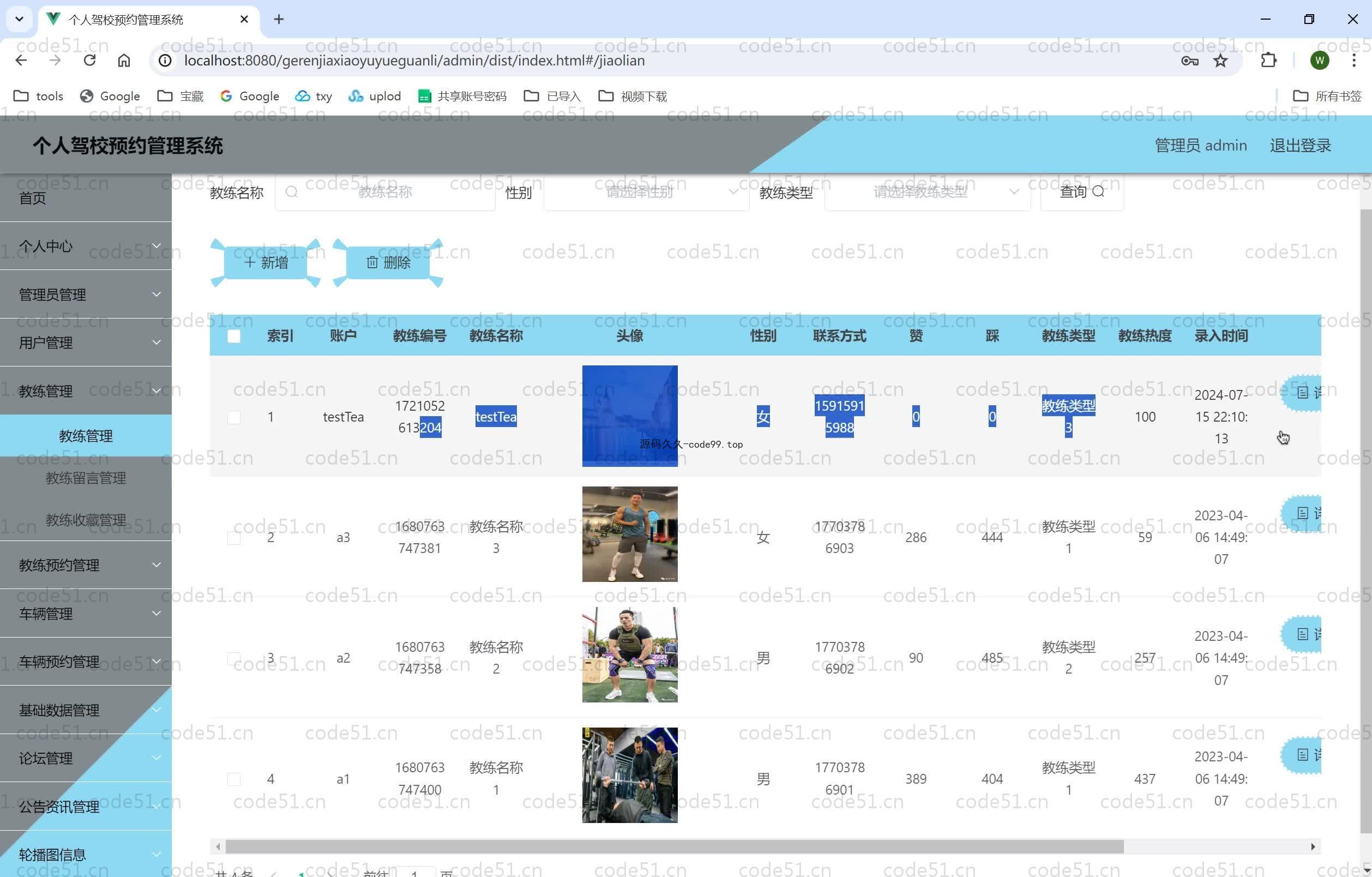The width and height of the screenshot is (1372, 877).
Task: Open the tools bookmark folder
Action: click(38, 97)
